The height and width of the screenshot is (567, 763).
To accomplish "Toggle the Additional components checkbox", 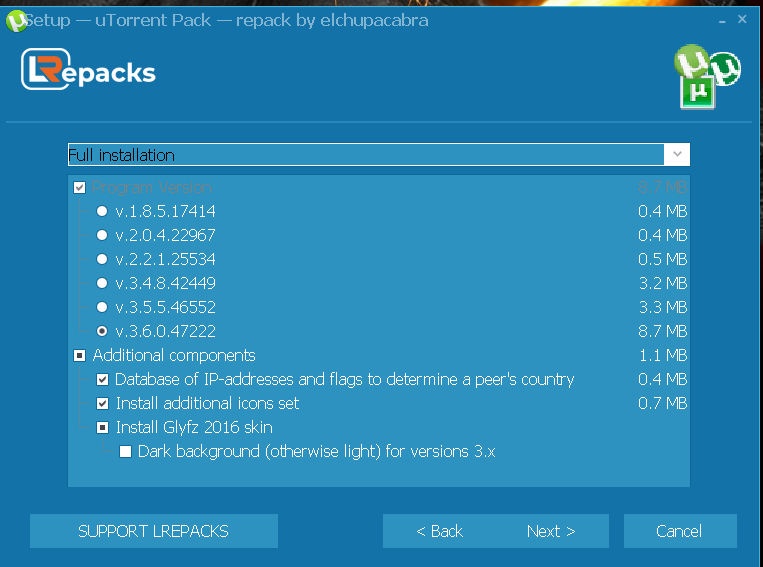I will (x=79, y=355).
